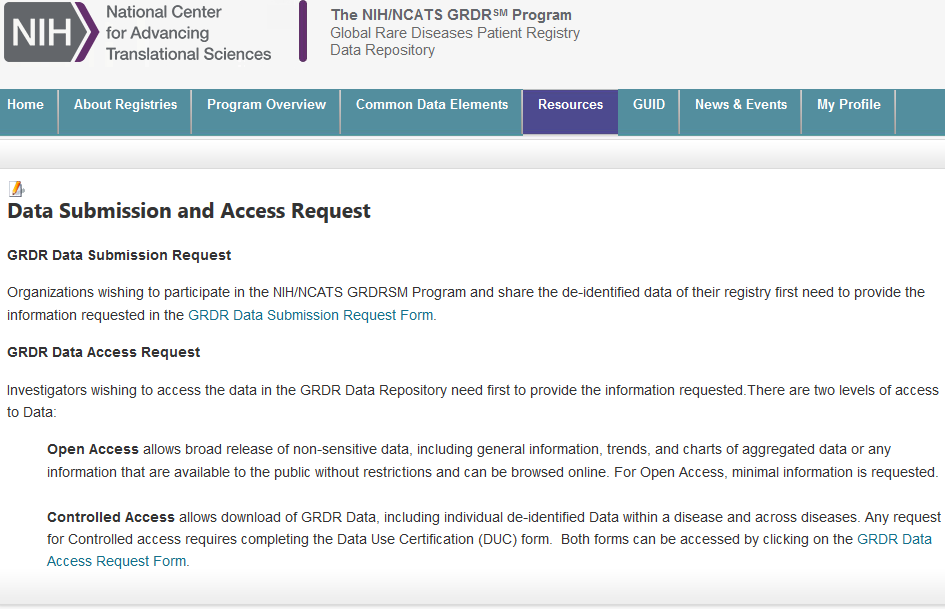Click the bold Open Access label

[93, 449]
